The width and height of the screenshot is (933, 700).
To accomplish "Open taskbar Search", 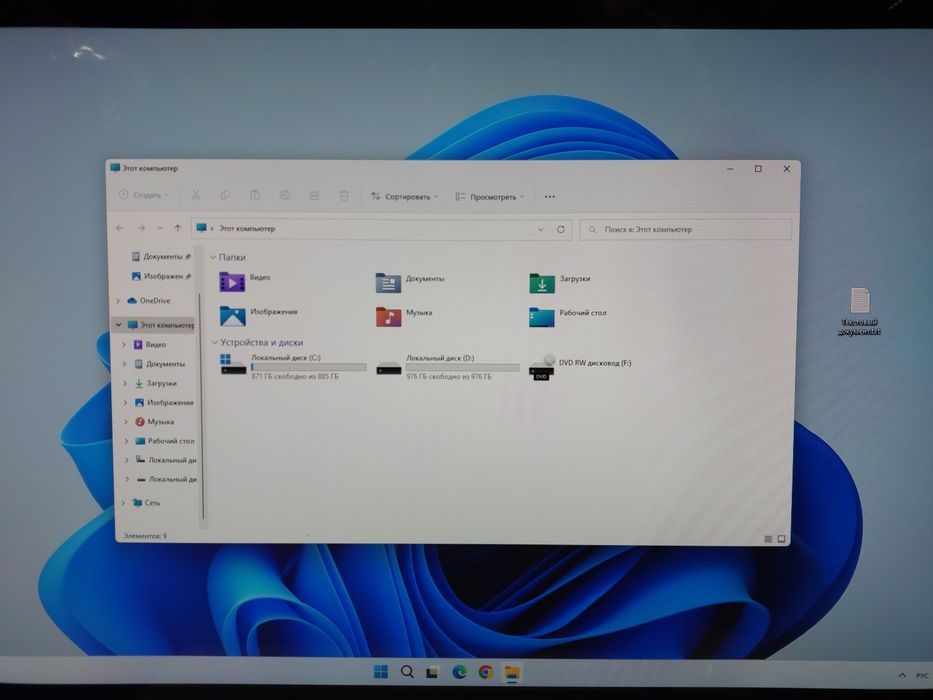I will tap(407, 671).
